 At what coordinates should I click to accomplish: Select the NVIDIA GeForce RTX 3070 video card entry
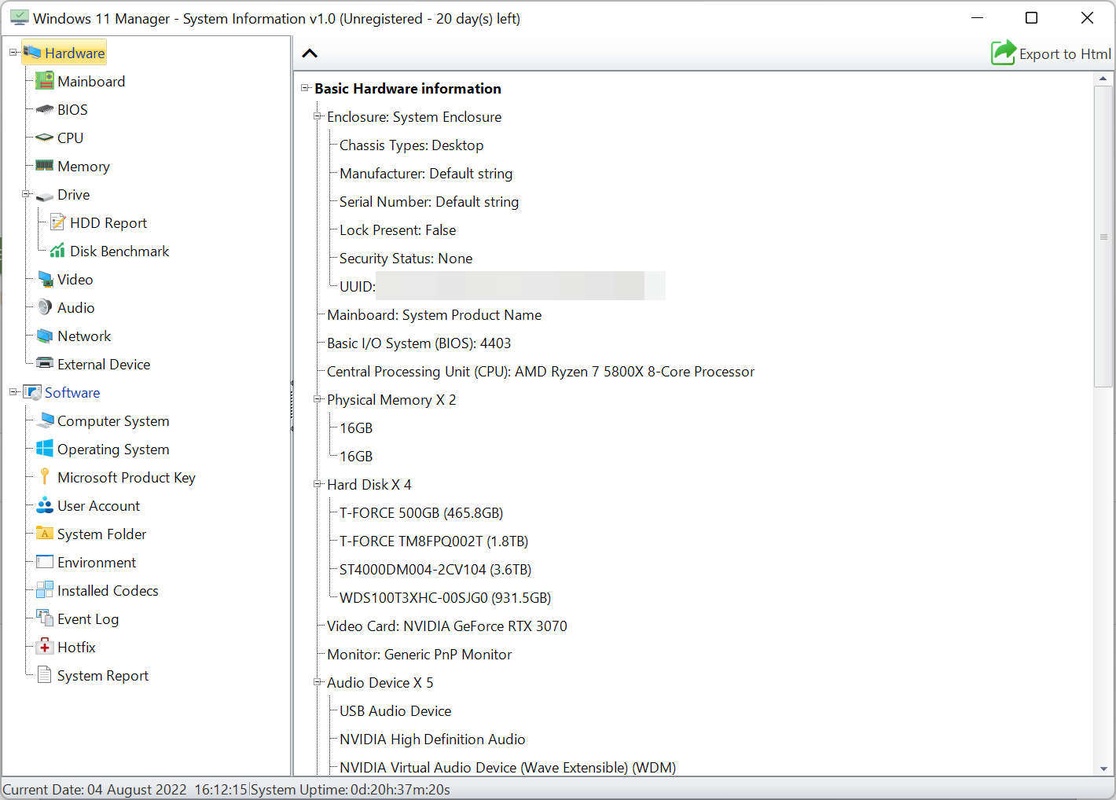447,626
